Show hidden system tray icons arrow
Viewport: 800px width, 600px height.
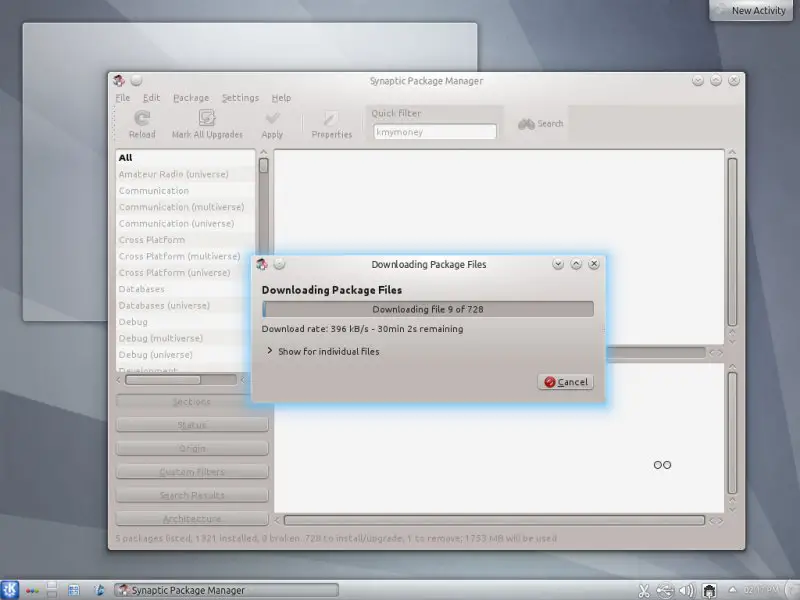(732, 590)
